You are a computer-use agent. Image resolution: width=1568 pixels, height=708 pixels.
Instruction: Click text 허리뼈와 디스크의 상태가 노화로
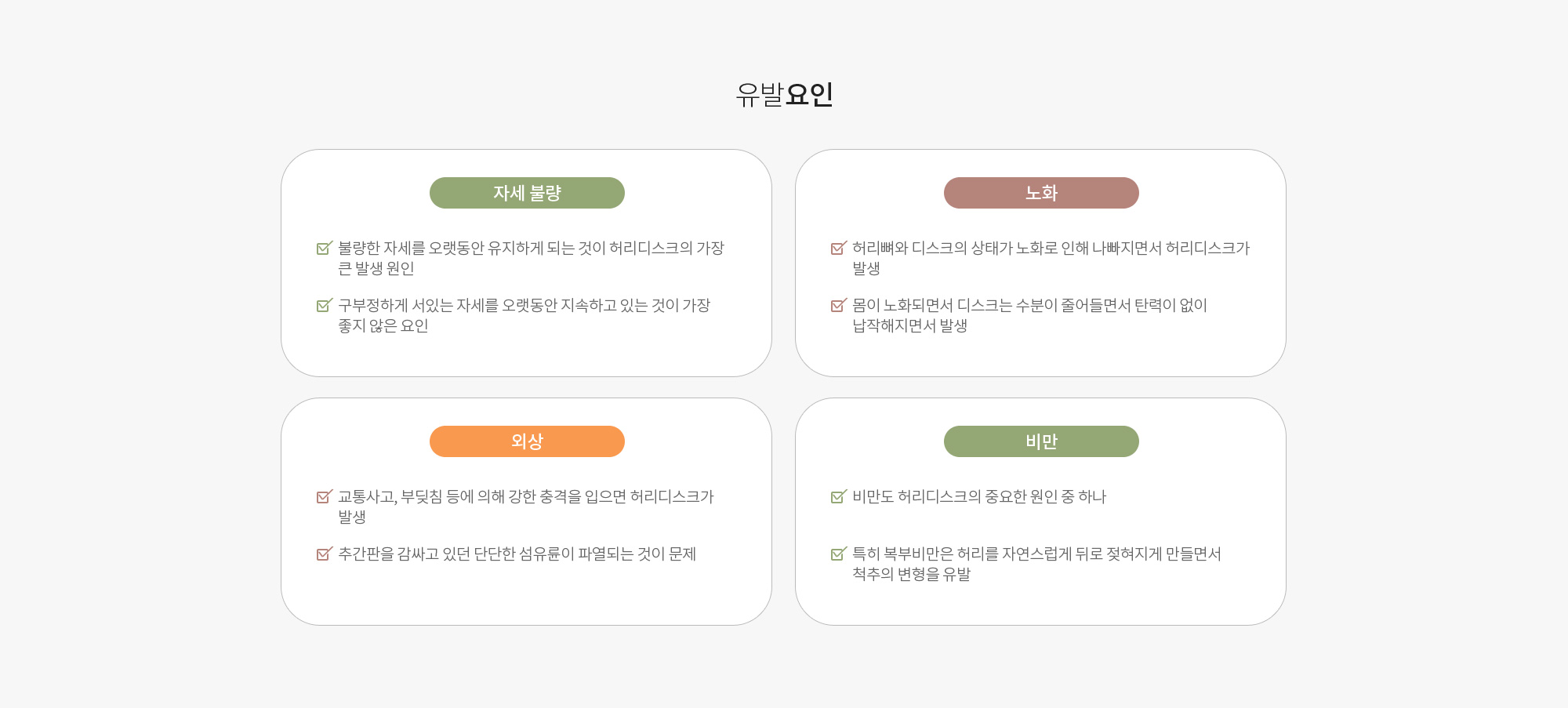point(955,248)
